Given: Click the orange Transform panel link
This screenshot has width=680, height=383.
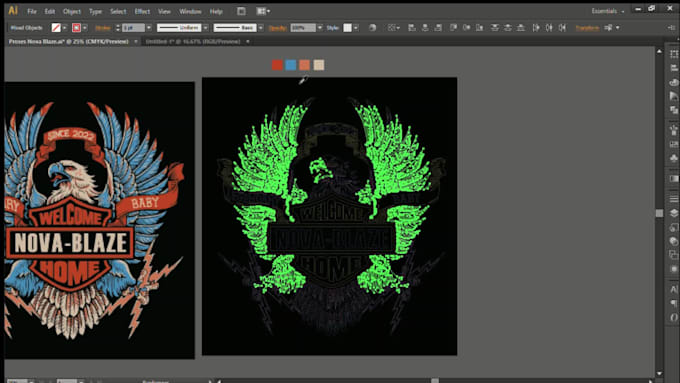Looking at the screenshot, I should click(x=587, y=28).
